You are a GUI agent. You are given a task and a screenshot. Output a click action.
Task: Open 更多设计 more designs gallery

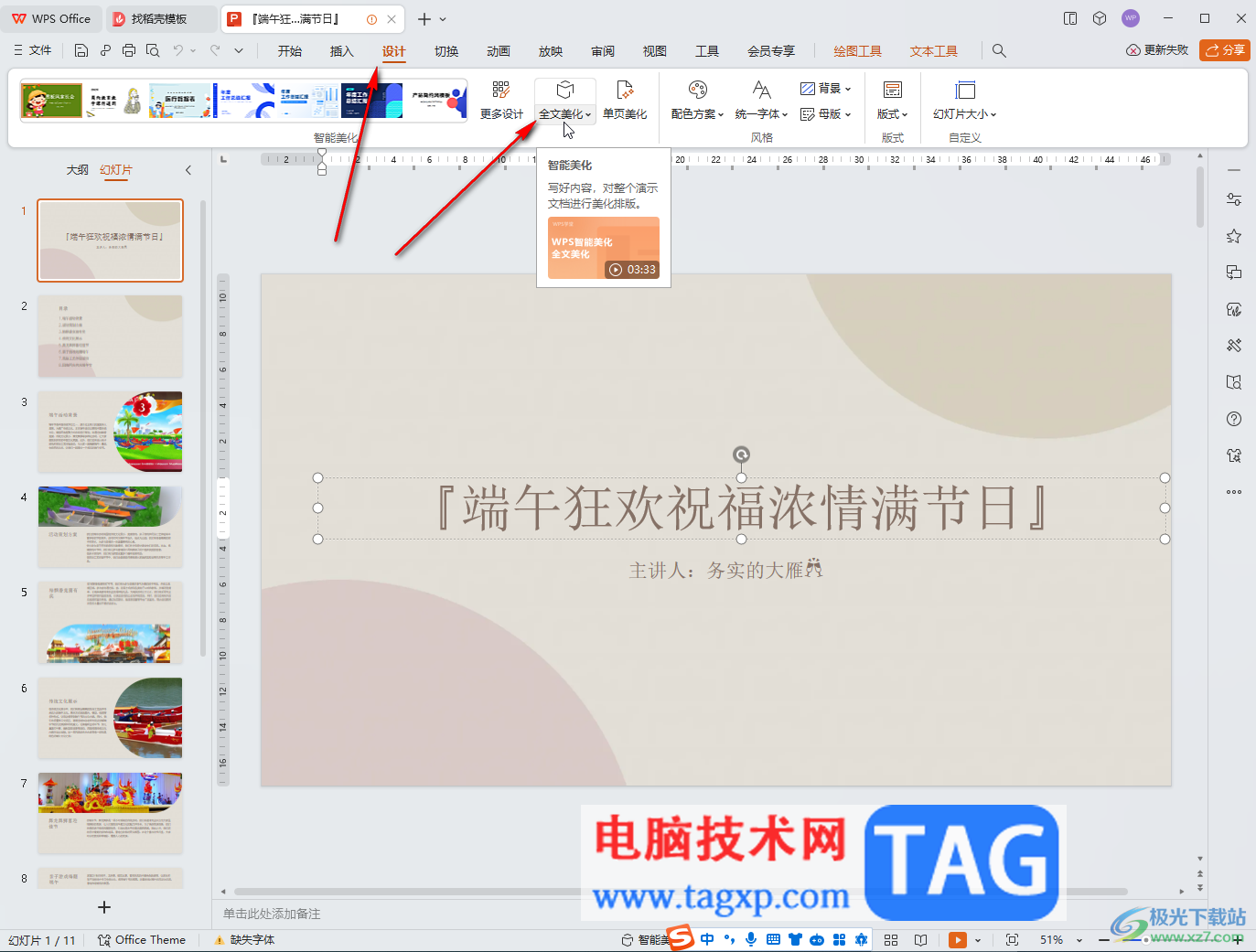coord(501,101)
